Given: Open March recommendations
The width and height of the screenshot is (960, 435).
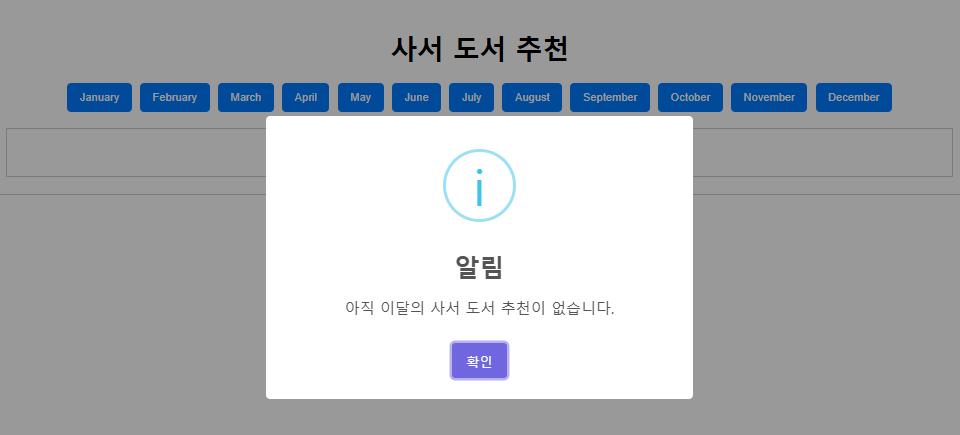Looking at the screenshot, I should [x=246, y=97].
